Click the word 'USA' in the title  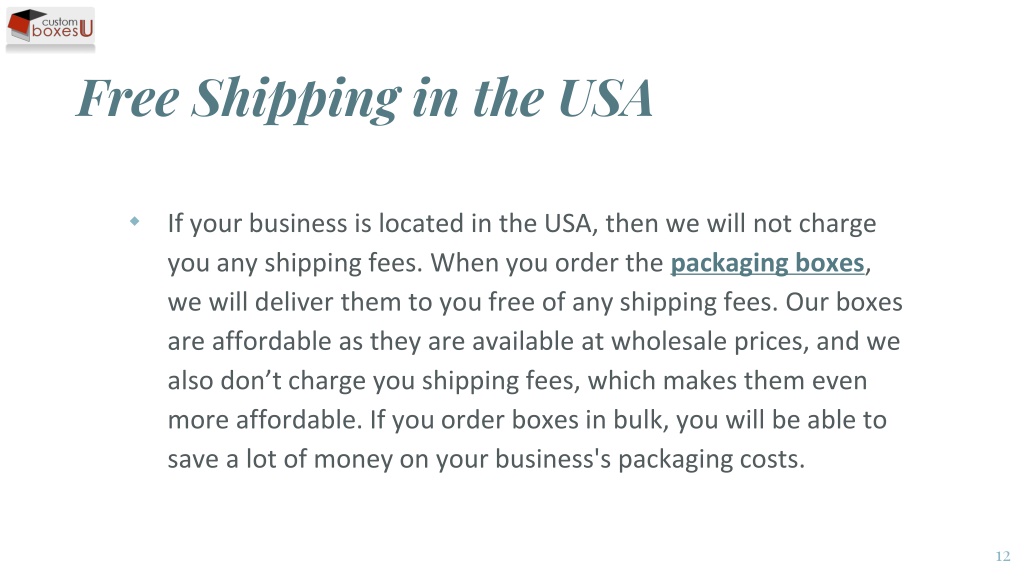pyautogui.click(x=605, y=98)
